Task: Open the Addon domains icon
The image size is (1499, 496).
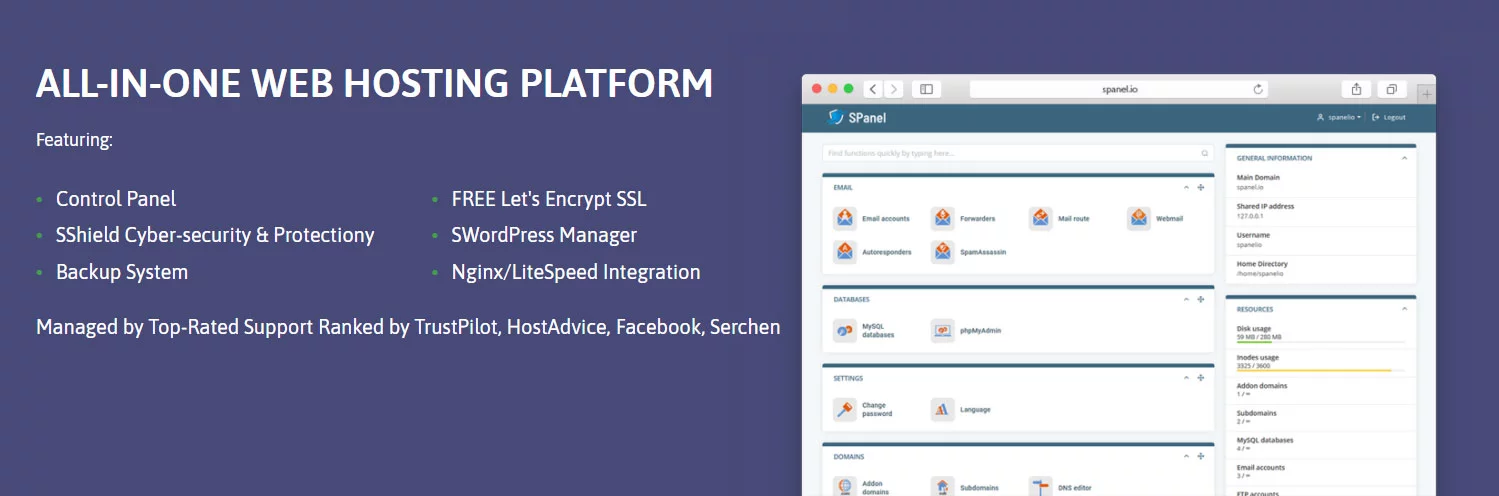Action: (845, 487)
